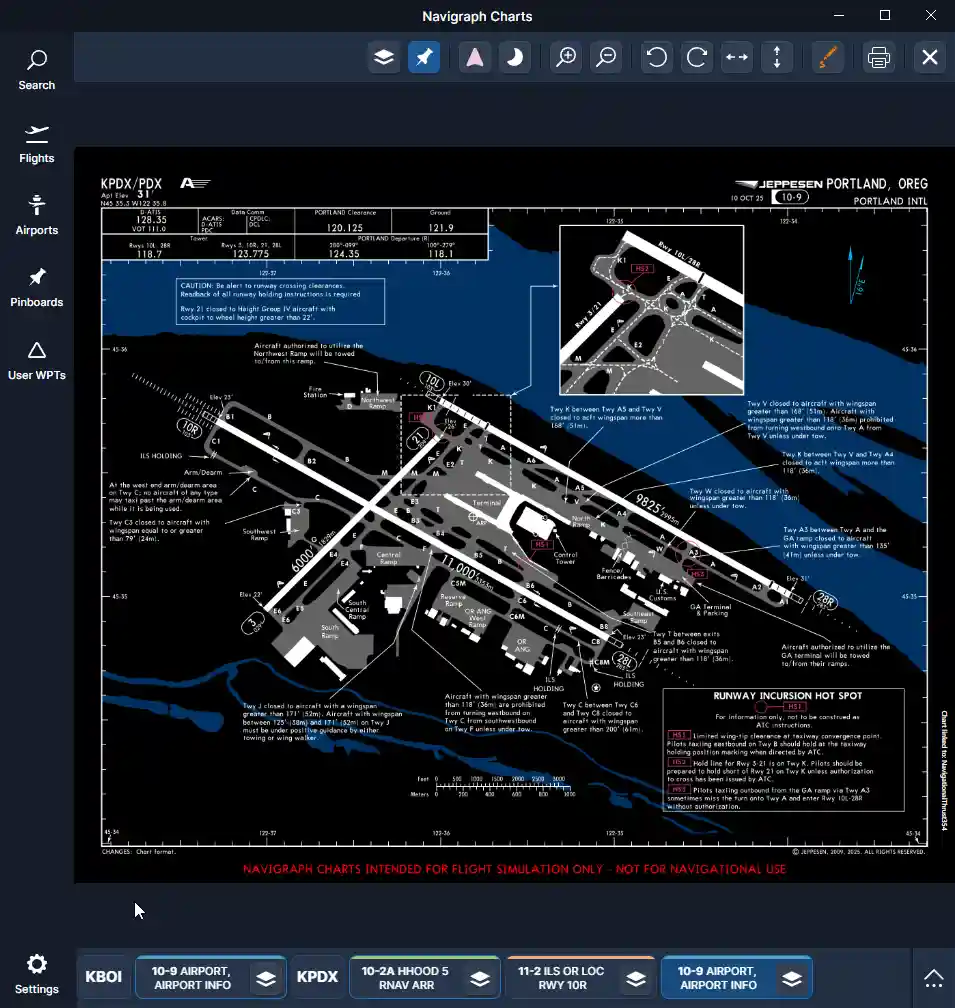955x1008 pixels.
Task: Open layers icon on ILS RWY 10R tab
Action: pyautogui.click(x=636, y=978)
